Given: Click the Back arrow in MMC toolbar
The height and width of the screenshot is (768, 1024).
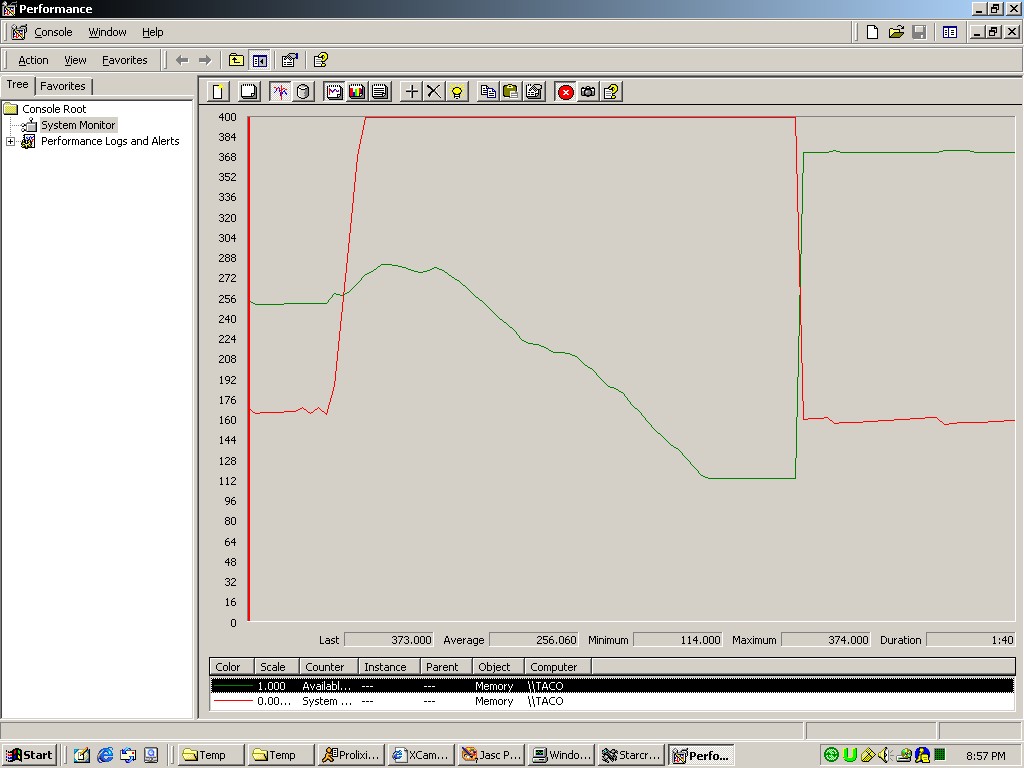Looking at the screenshot, I should point(182,60).
